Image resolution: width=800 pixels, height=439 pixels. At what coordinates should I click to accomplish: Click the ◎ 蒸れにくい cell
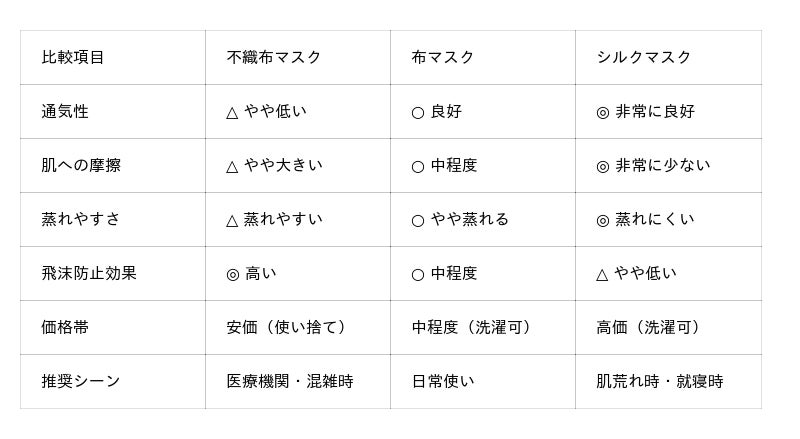[x=645, y=219]
